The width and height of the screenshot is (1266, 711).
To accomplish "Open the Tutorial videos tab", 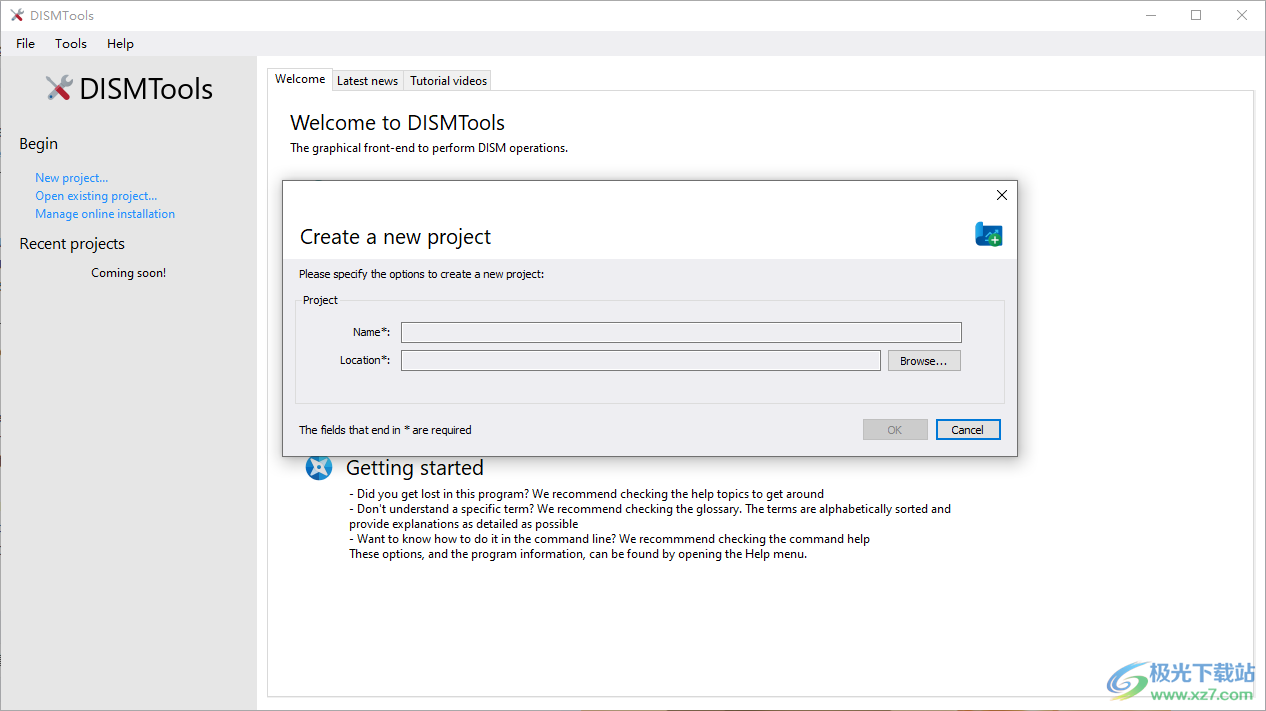I will (x=448, y=80).
